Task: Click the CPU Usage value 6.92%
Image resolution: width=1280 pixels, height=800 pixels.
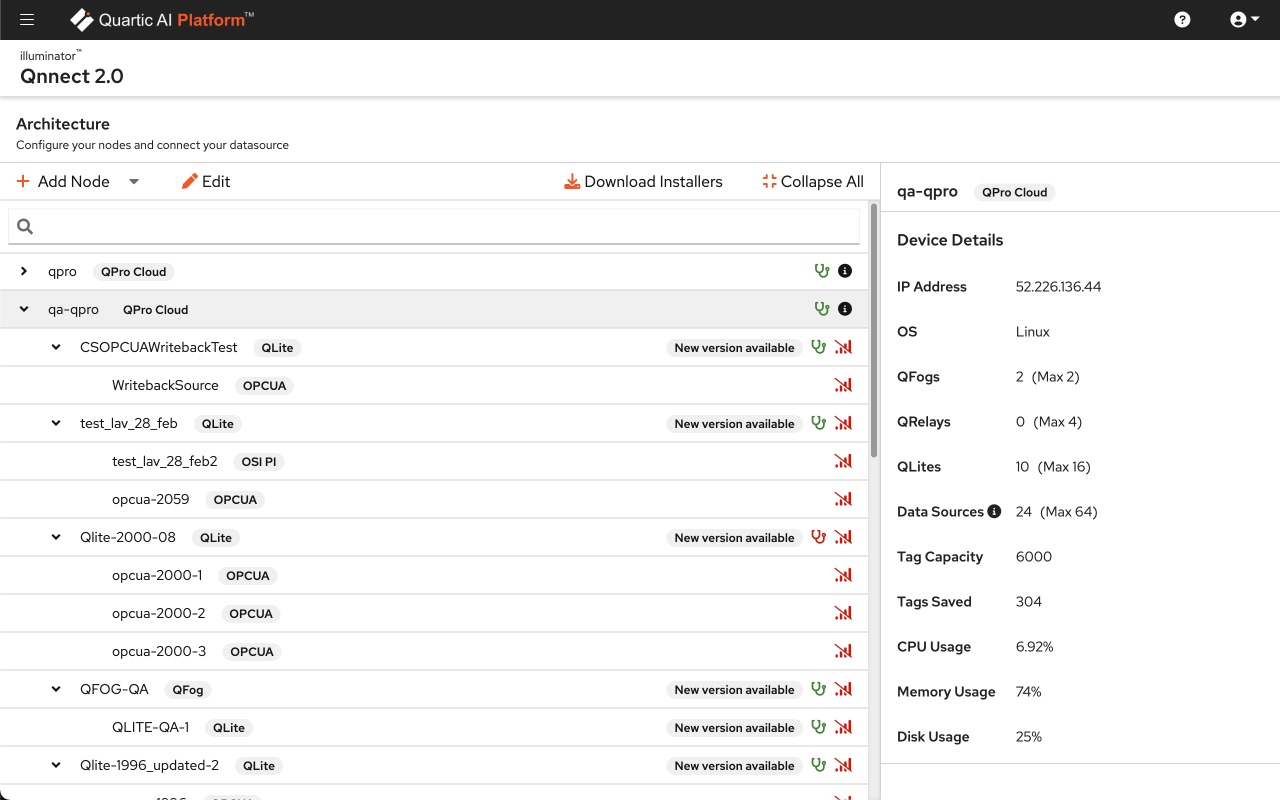Action: 1034,646
